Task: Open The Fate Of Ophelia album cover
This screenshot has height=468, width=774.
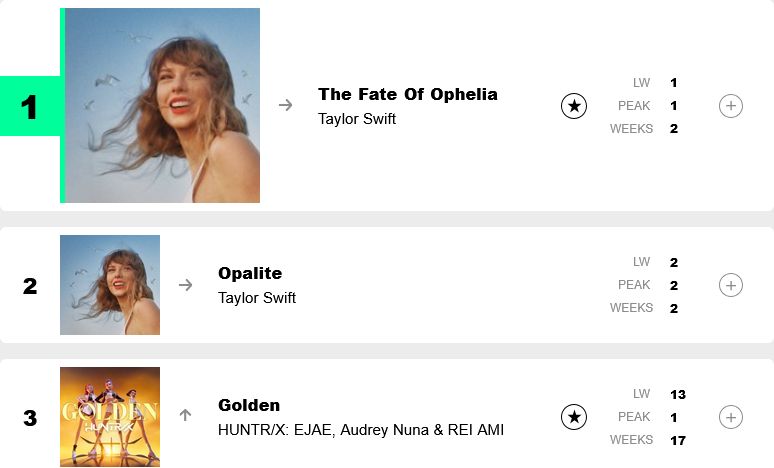Action: (162, 105)
